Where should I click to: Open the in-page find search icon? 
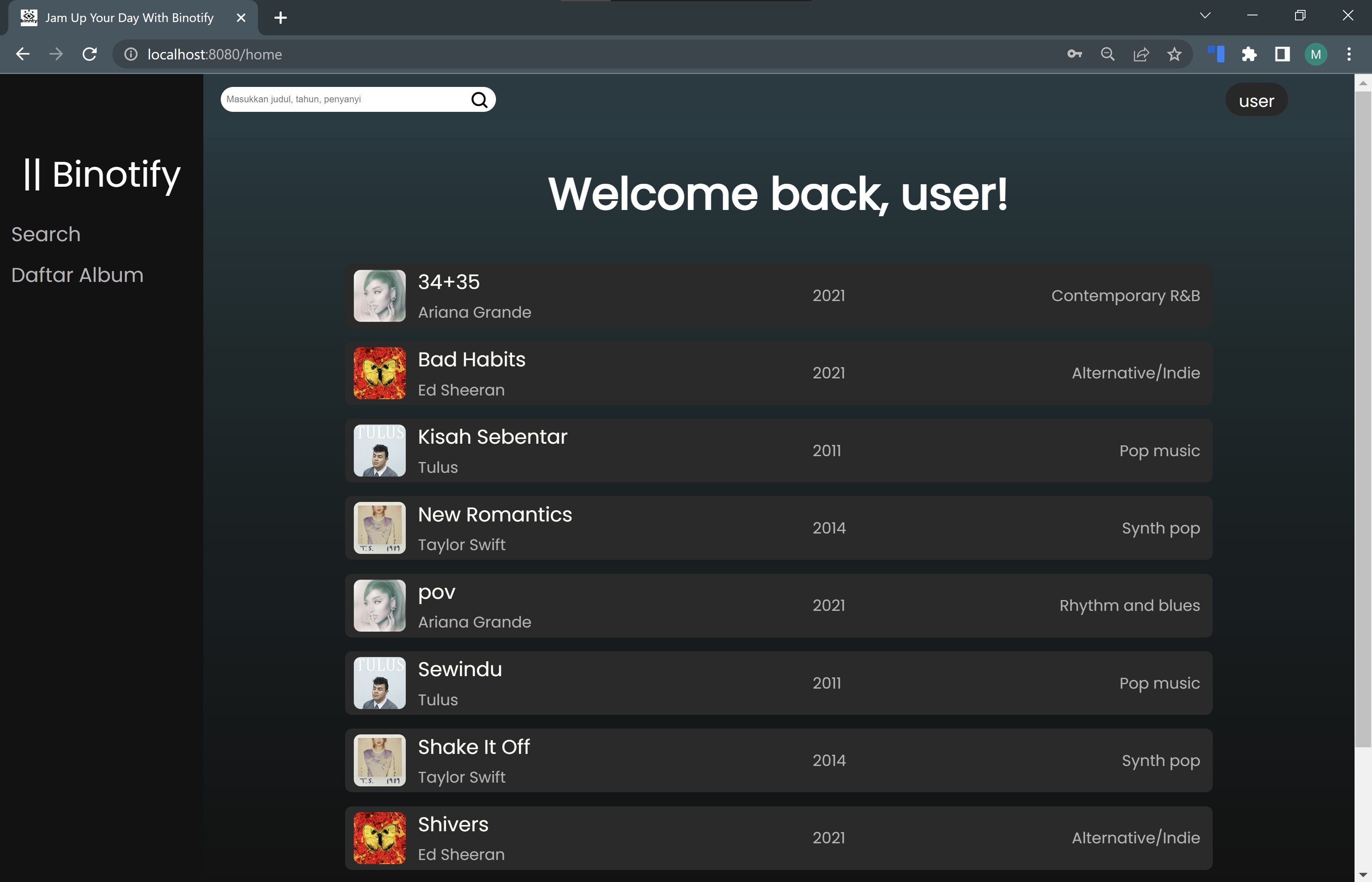pyautogui.click(x=1108, y=54)
